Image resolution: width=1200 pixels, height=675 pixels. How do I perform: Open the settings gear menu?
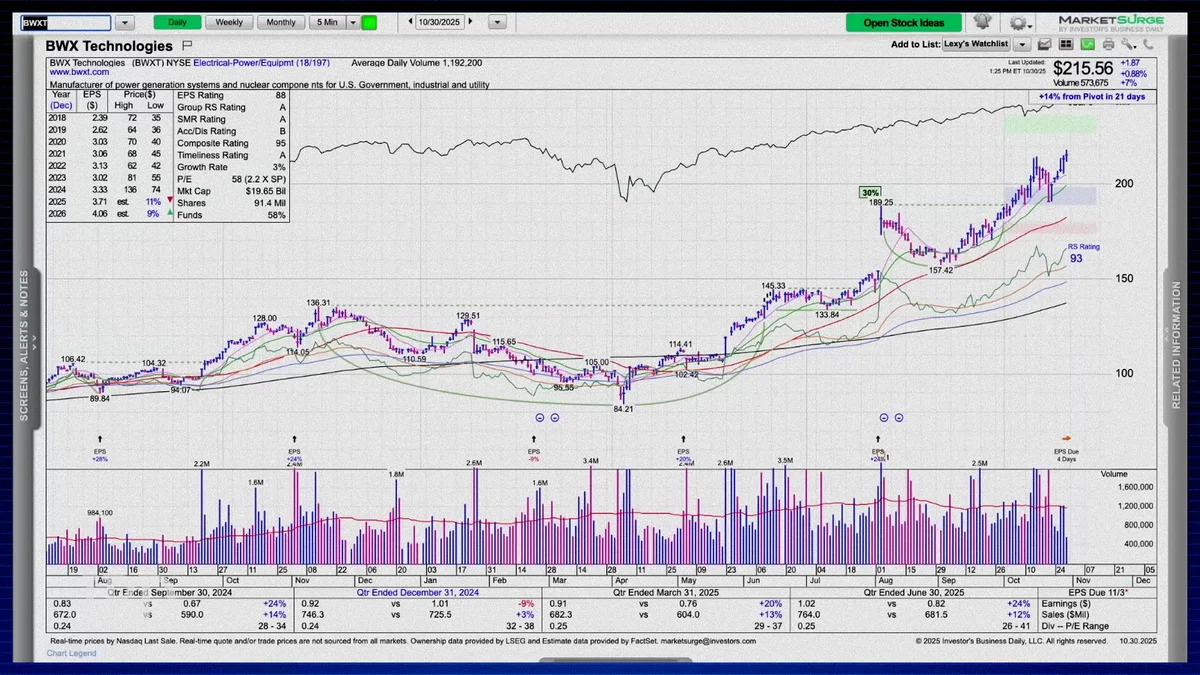(x=1019, y=22)
